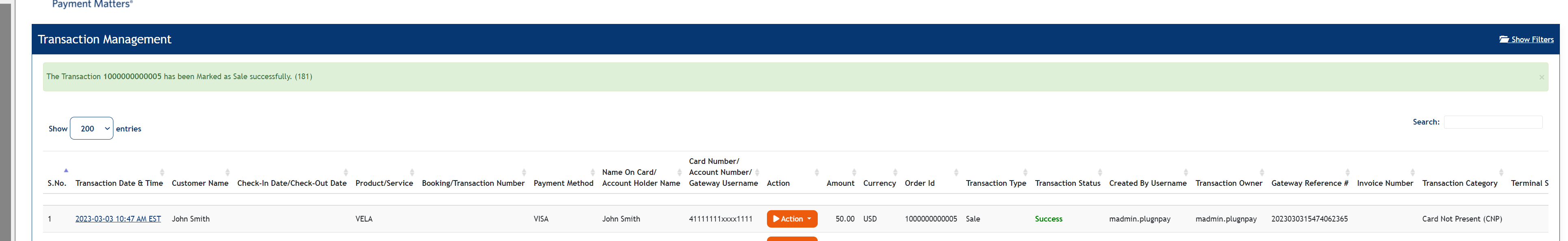The width and height of the screenshot is (1568, 241).
Task: Sort by Currency column
Action: coord(879,183)
